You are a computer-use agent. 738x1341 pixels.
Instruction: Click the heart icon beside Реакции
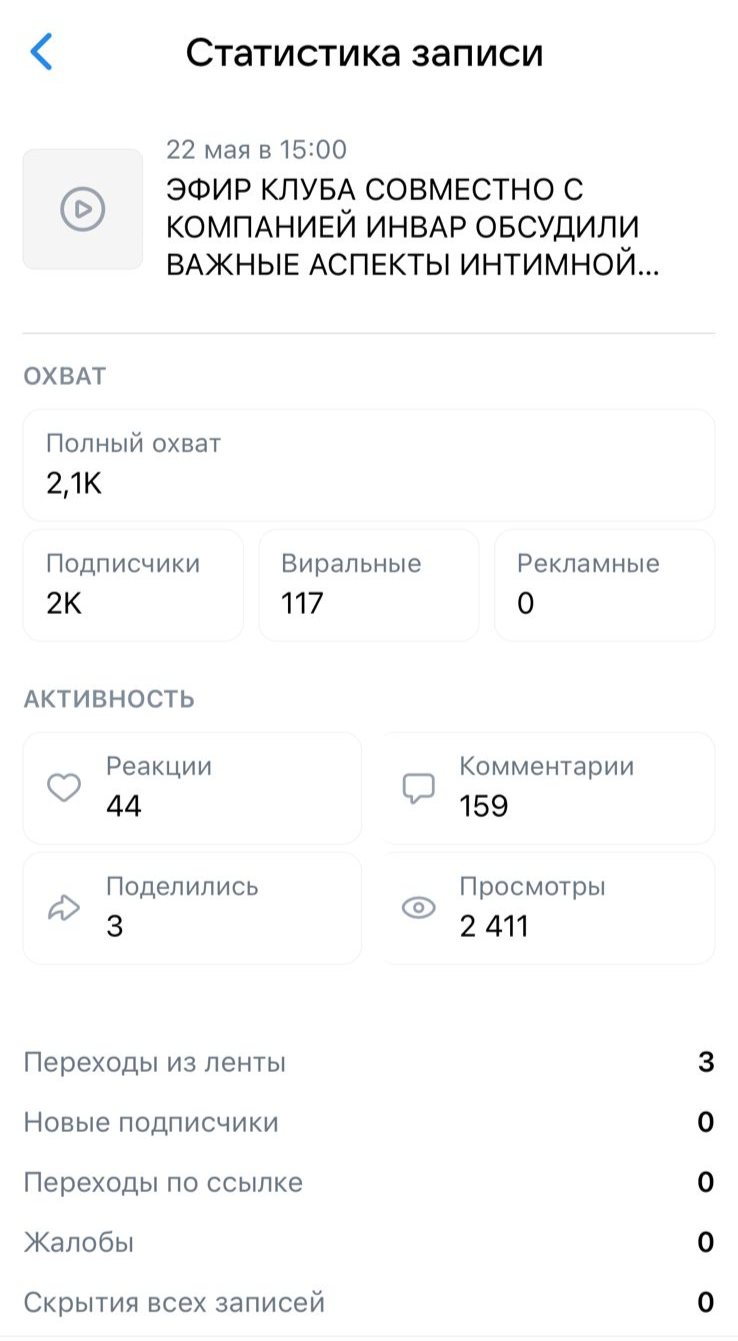[64, 788]
